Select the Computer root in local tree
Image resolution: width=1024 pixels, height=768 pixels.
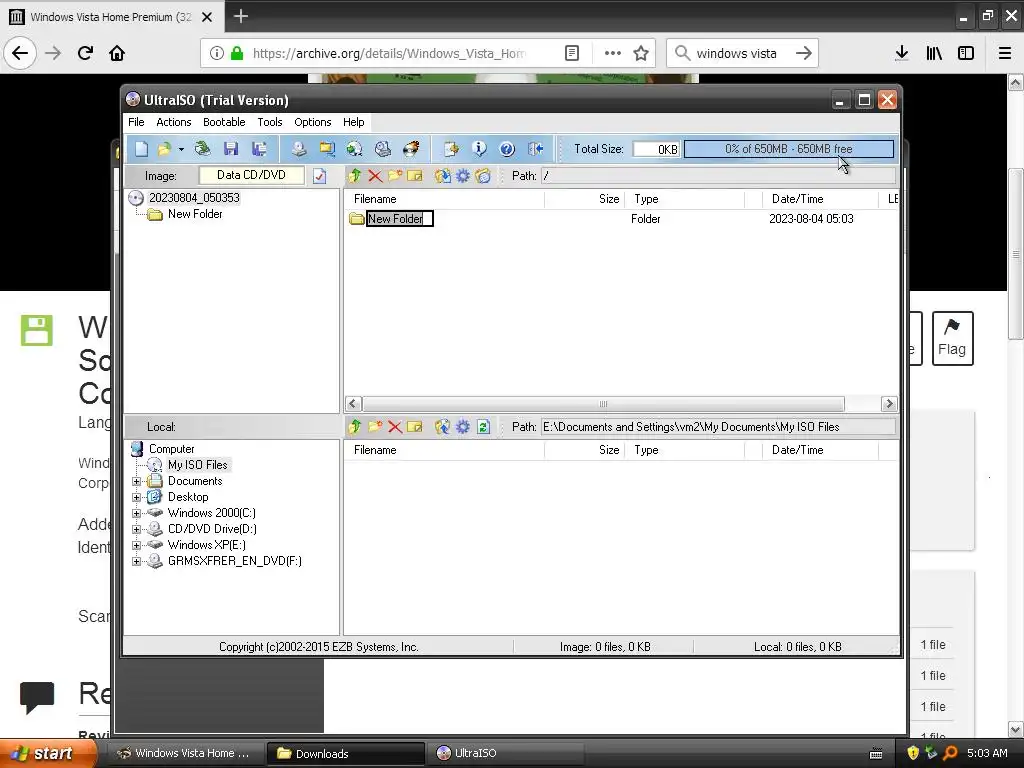[x=171, y=449]
